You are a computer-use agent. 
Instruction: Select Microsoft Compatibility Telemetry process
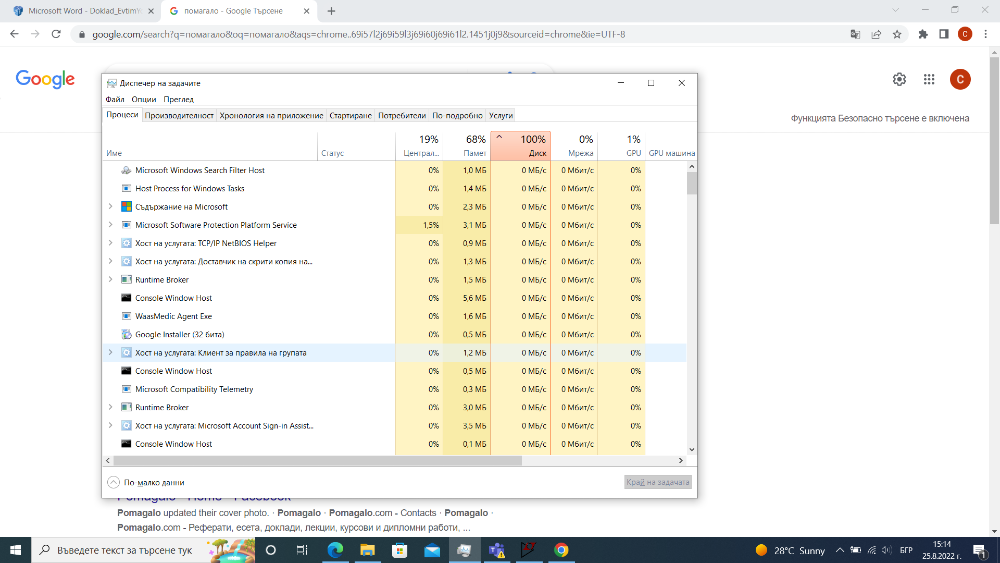(x=394, y=389)
